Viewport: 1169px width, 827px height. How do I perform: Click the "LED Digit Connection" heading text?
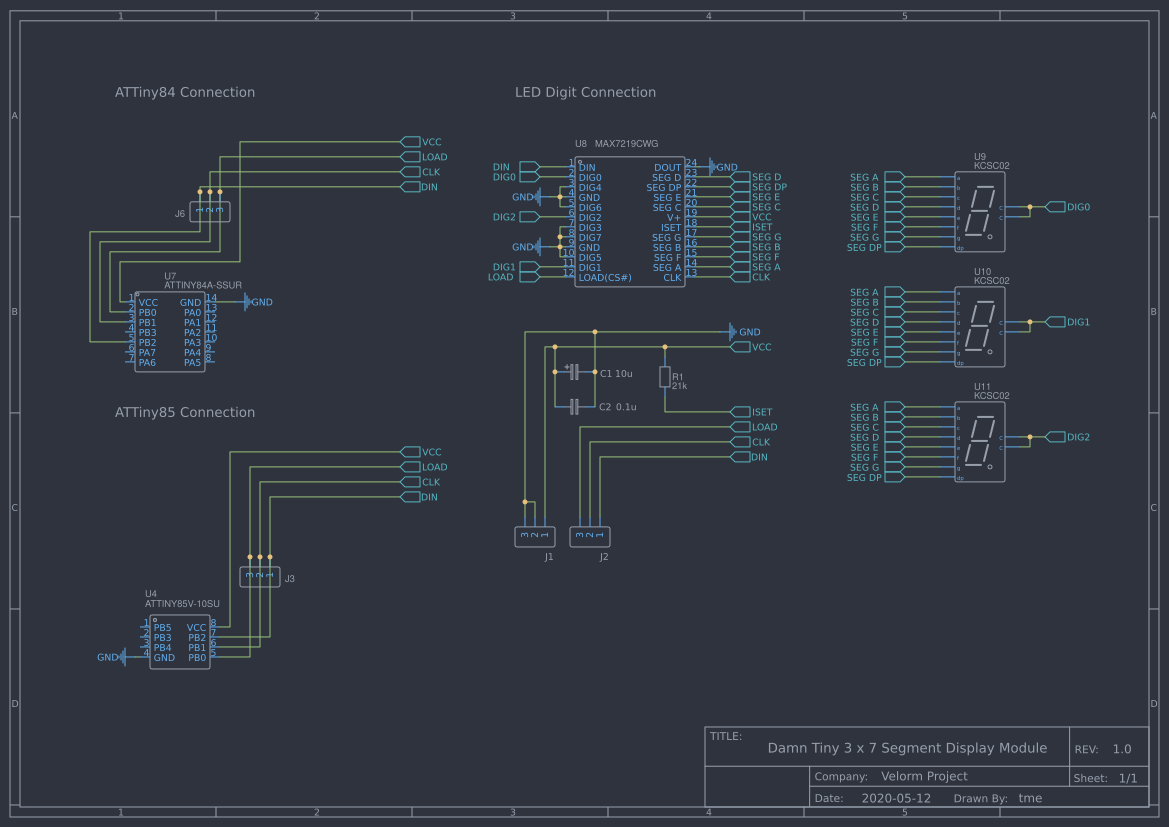pos(585,92)
